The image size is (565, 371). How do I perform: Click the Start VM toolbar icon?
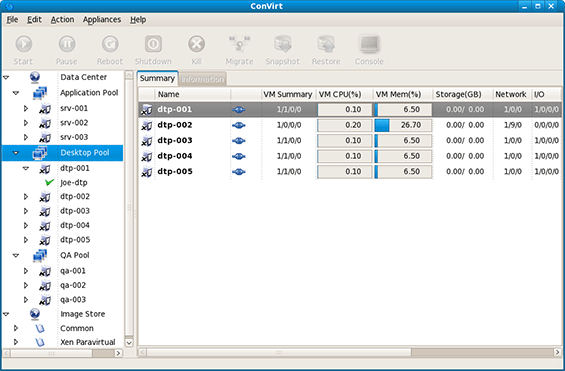(x=23, y=44)
